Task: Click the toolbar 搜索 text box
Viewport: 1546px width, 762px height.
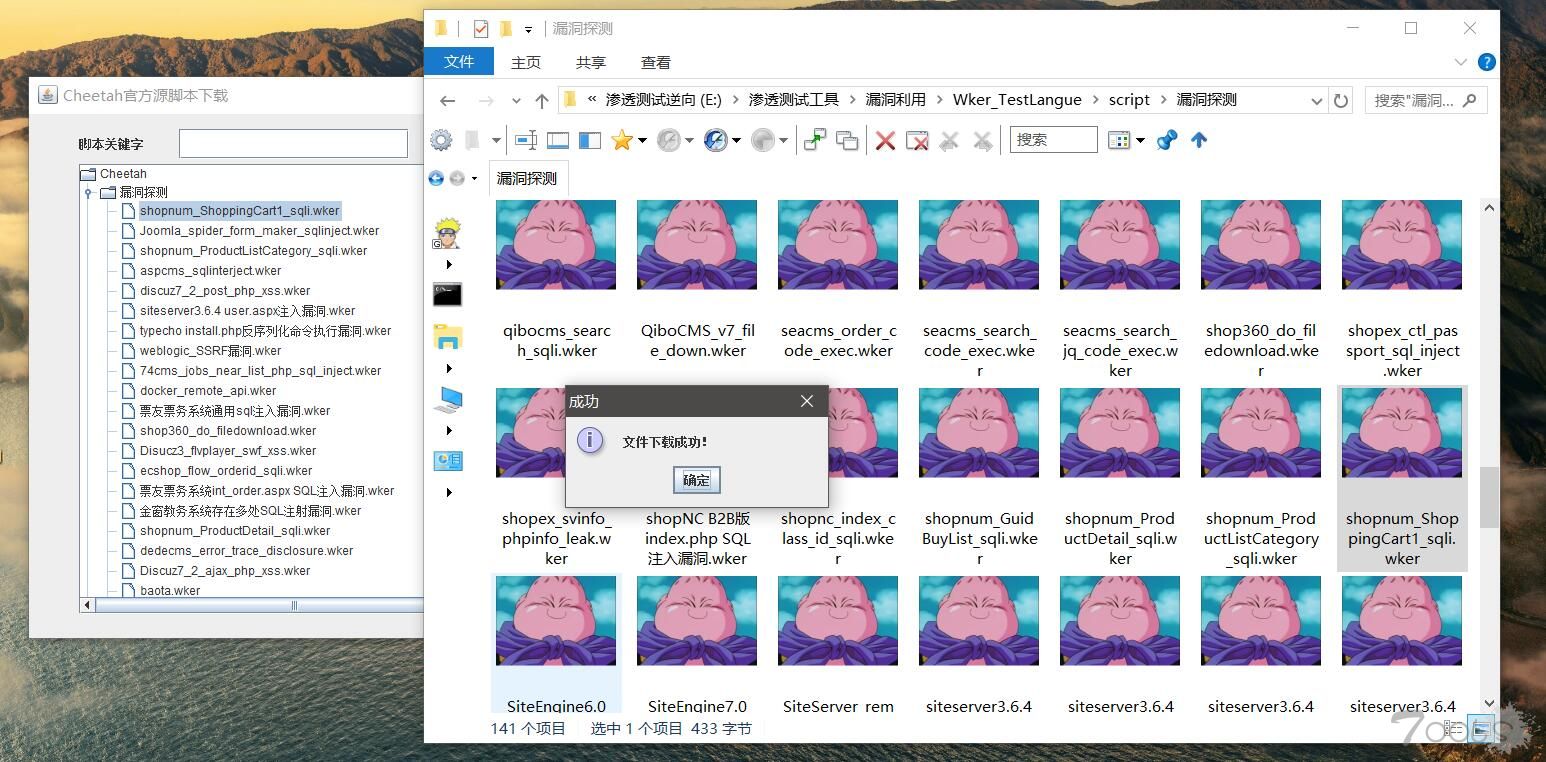Action: [x=1053, y=140]
